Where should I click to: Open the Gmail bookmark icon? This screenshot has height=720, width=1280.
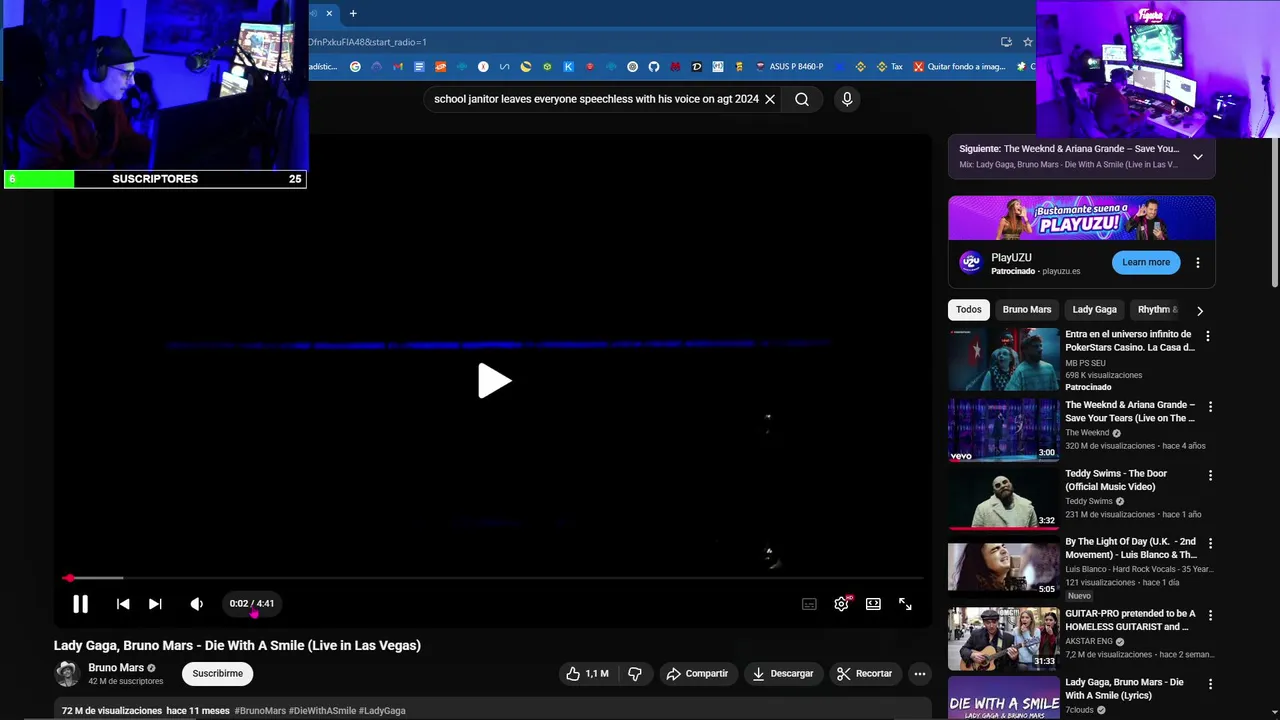click(x=398, y=67)
